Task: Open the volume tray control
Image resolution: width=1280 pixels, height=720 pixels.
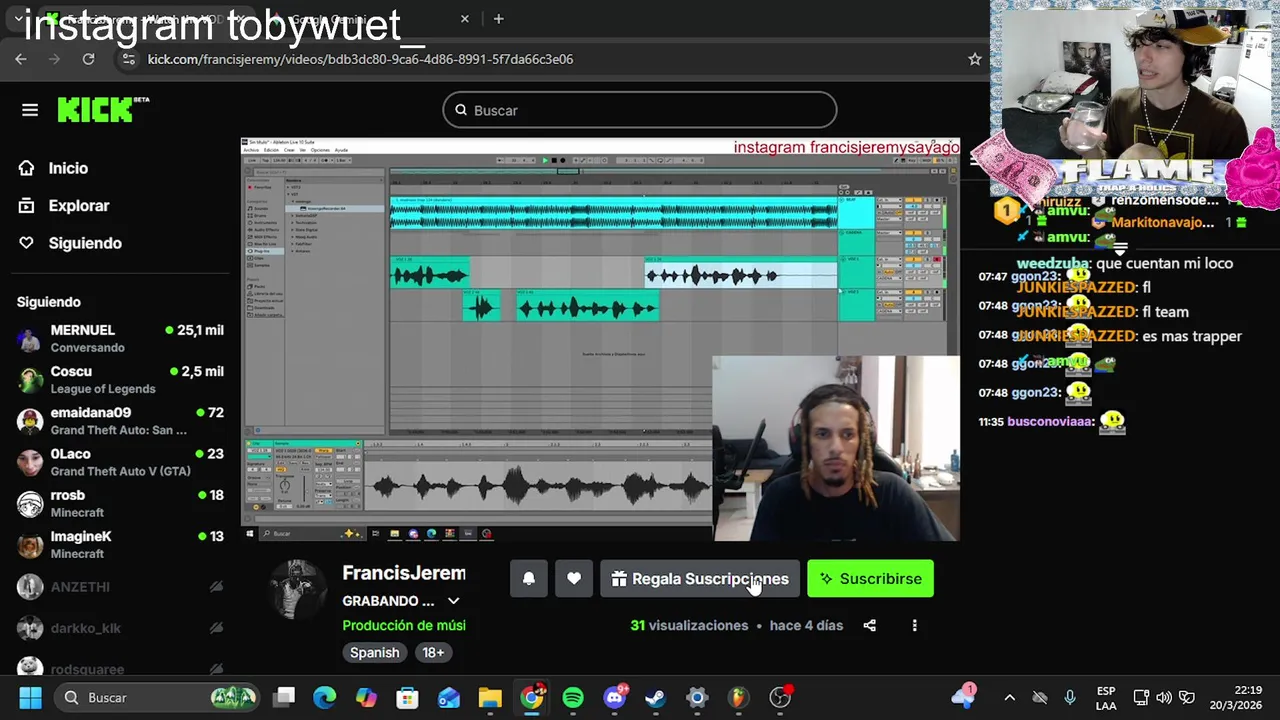Action: (1164, 697)
